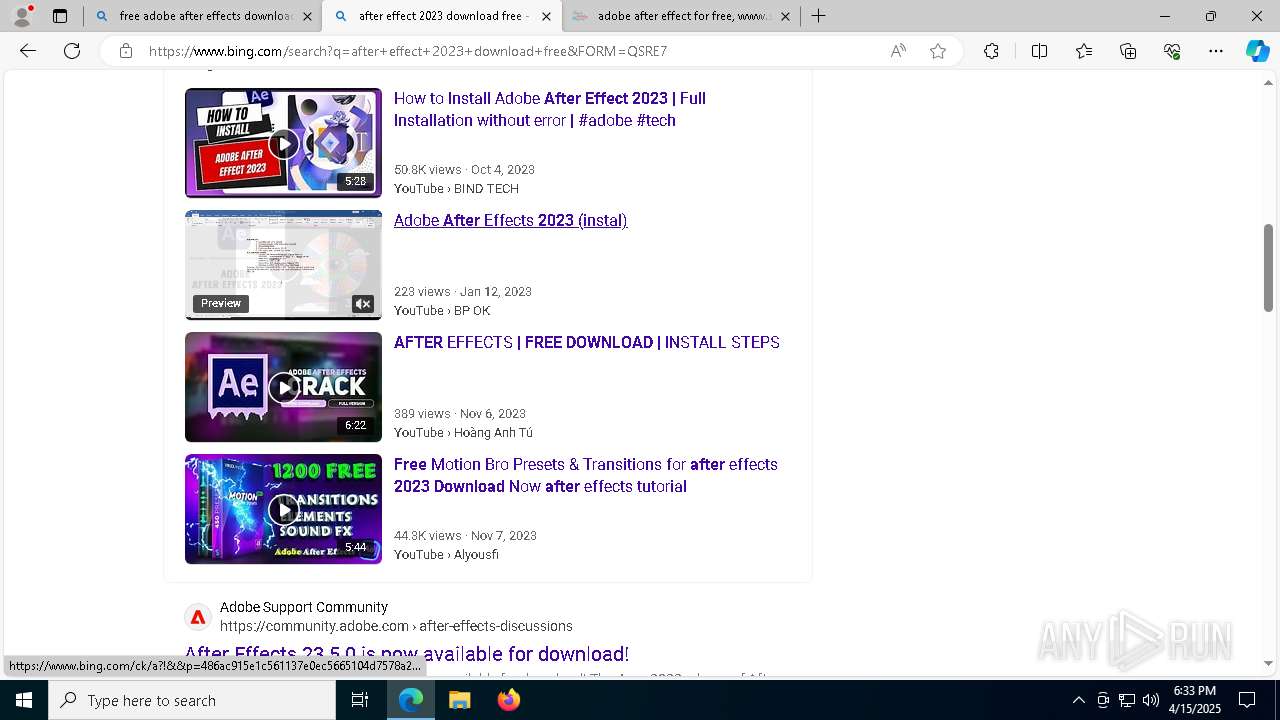Open a new browser tab
Viewport: 1280px width, 720px height.
(x=818, y=16)
